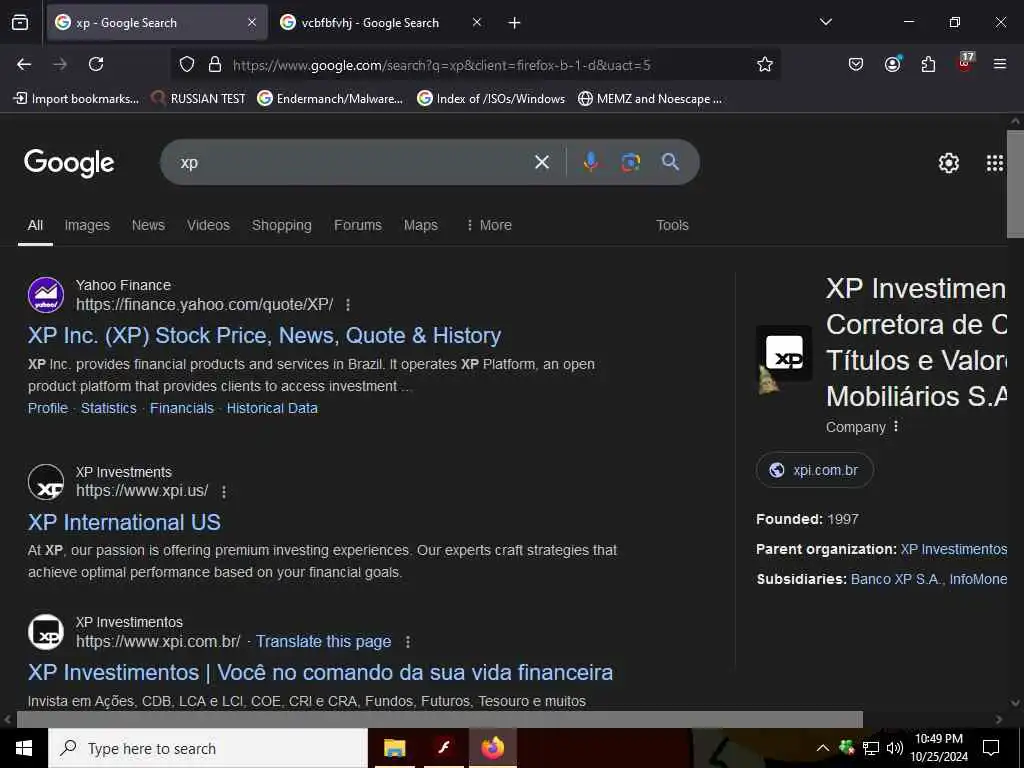Switch to the News results tab
Viewport: 1024px width, 768px height.
(148, 225)
